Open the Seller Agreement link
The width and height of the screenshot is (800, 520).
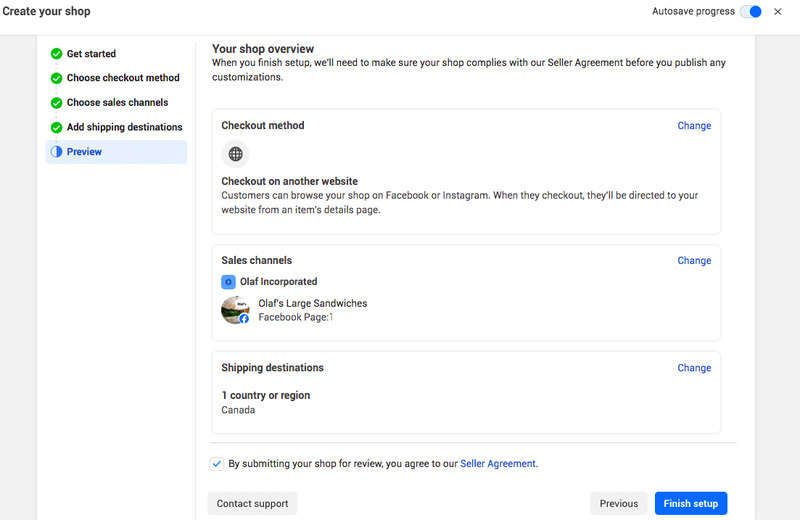pyautogui.click(x=498, y=464)
